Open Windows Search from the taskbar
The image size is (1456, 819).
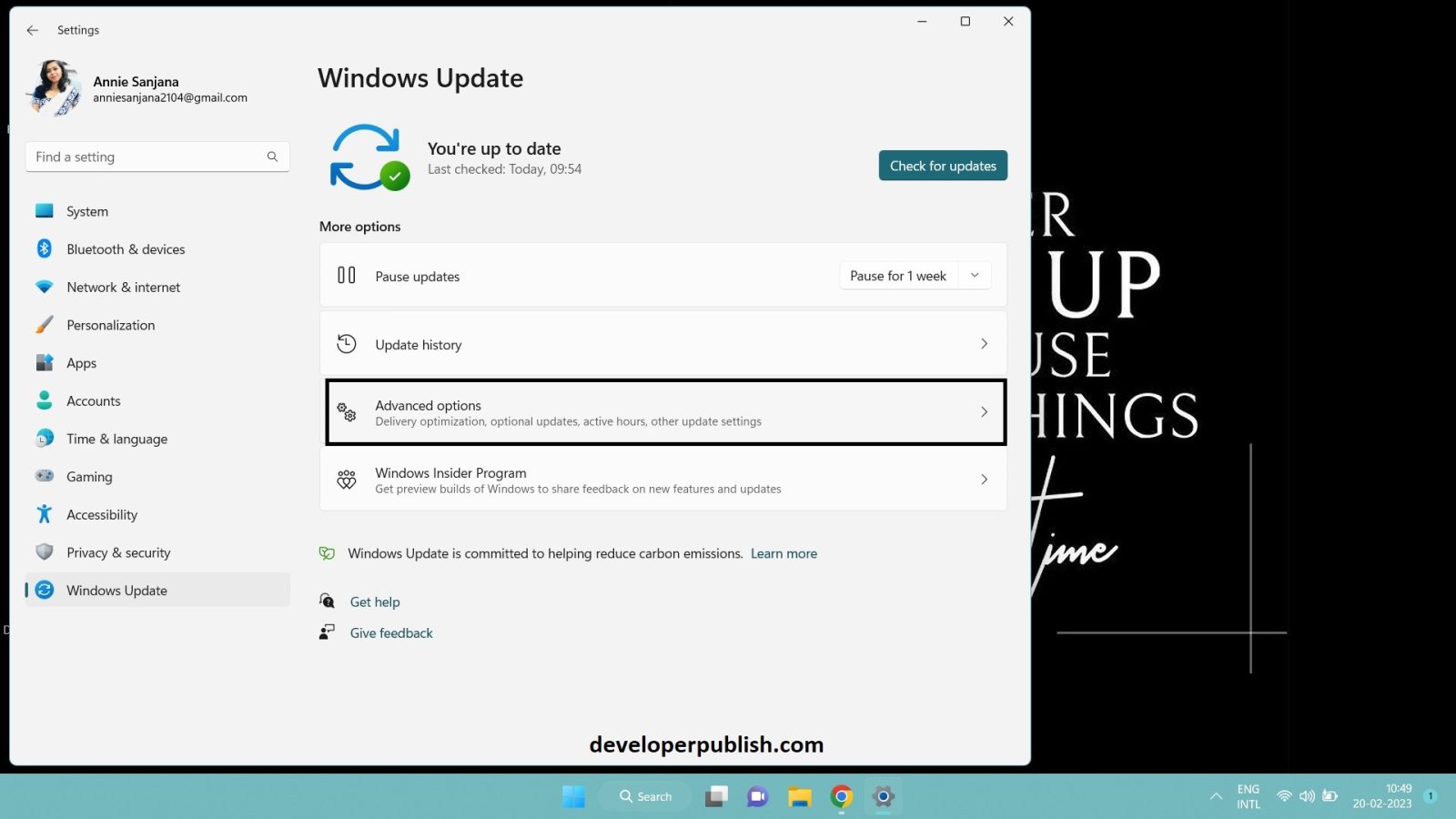click(x=644, y=796)
